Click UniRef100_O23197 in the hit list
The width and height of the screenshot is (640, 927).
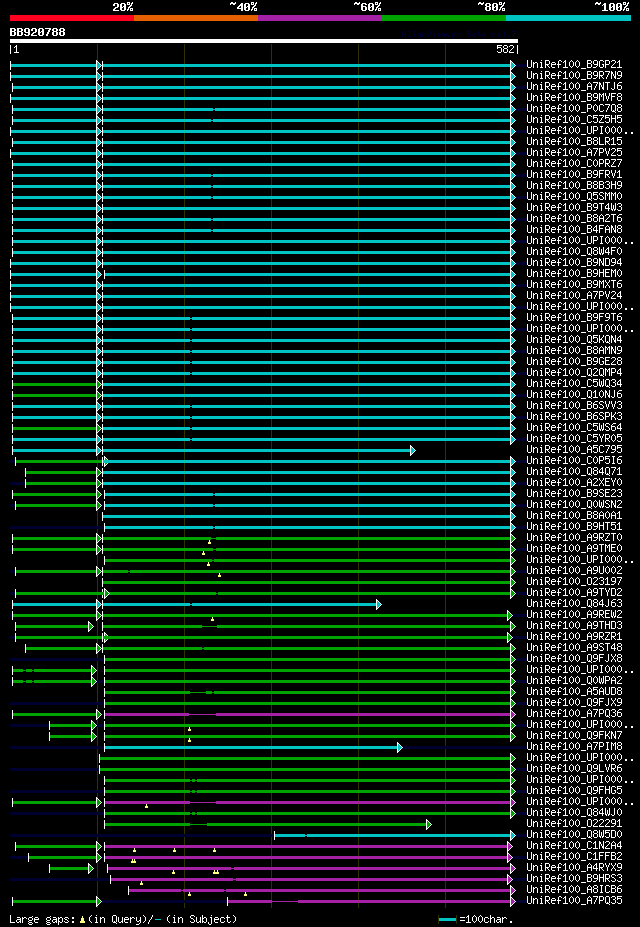pos(574,582)
